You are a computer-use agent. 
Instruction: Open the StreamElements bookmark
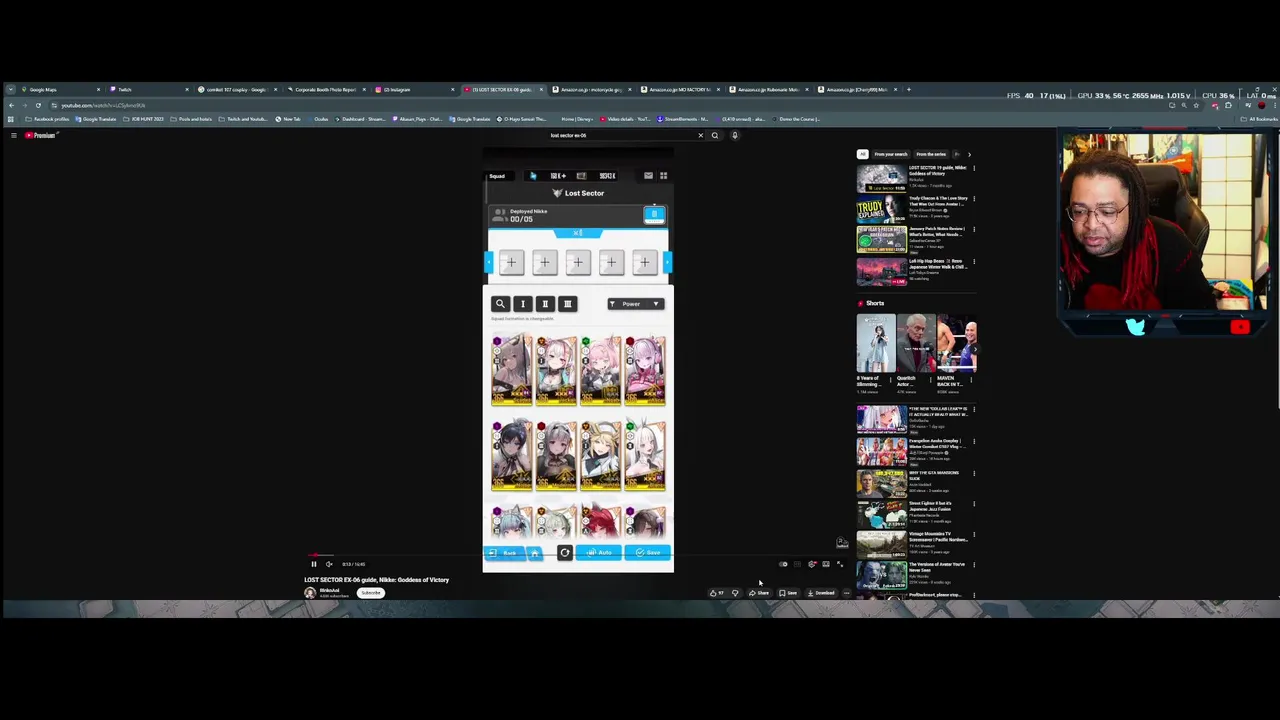682,119
